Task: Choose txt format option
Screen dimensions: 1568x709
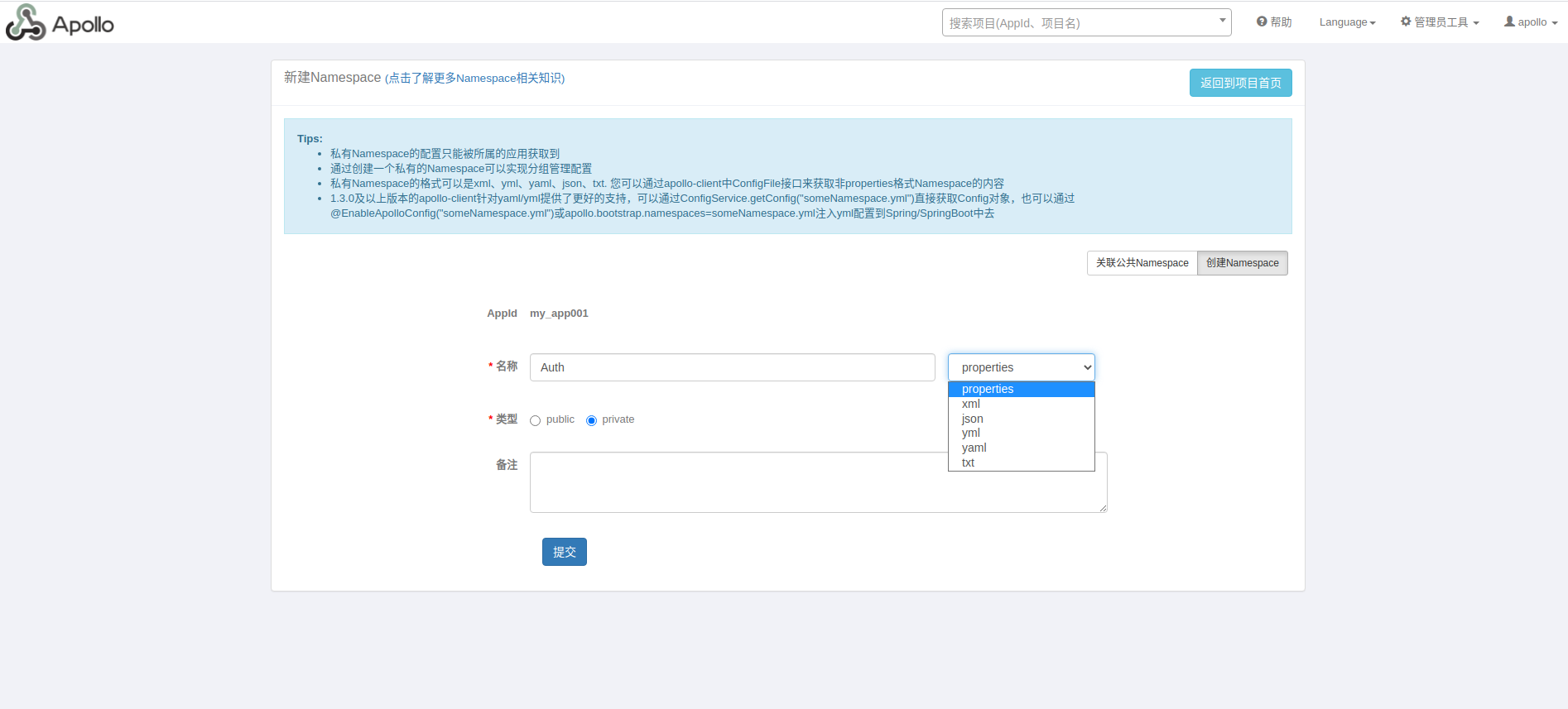Action: (1022, 462)
